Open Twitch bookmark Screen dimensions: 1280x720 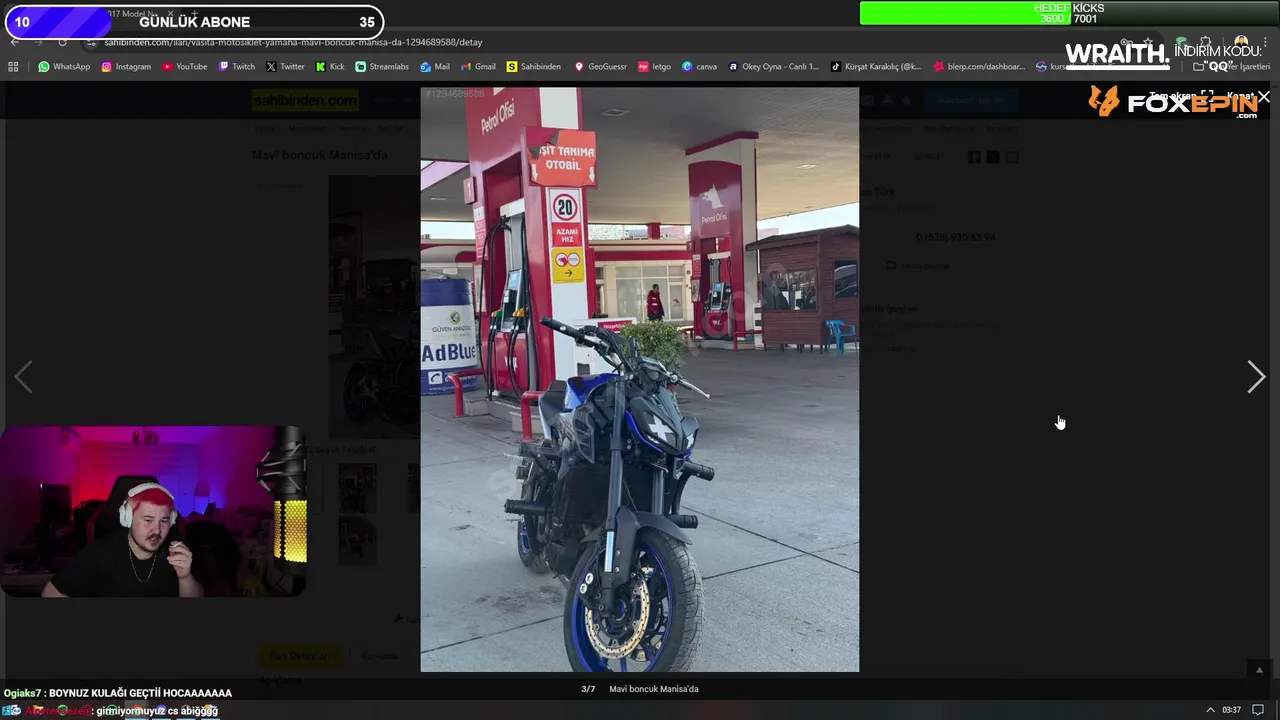[x=237, y=67]
